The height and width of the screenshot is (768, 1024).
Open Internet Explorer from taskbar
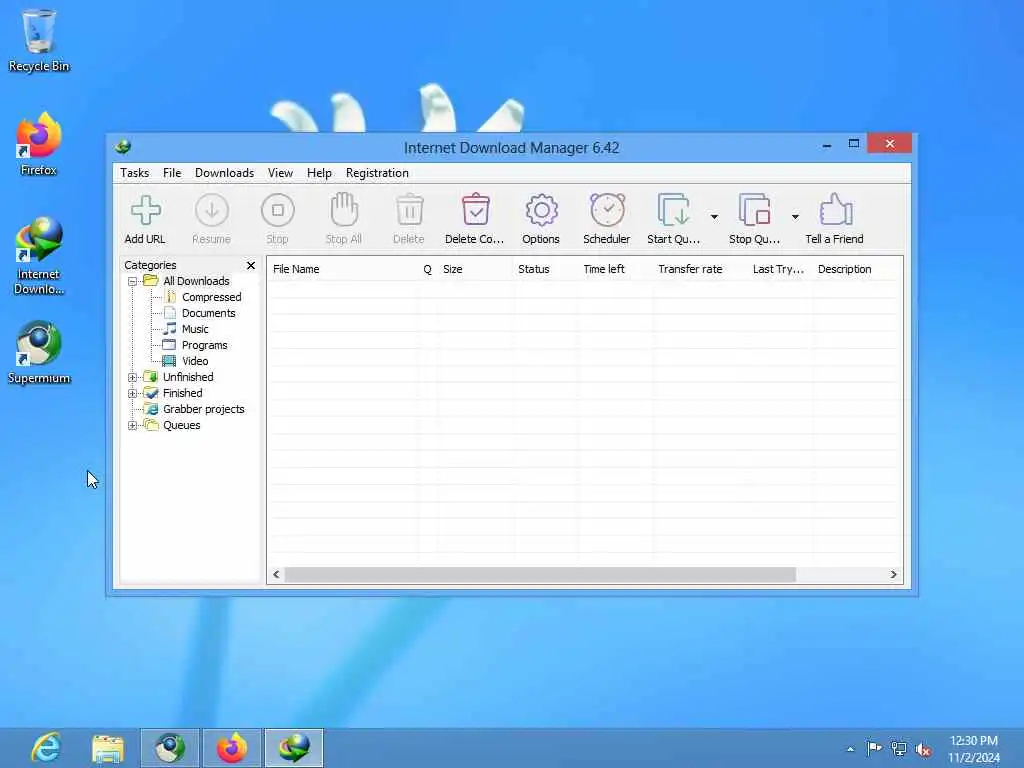click(46, 748)
